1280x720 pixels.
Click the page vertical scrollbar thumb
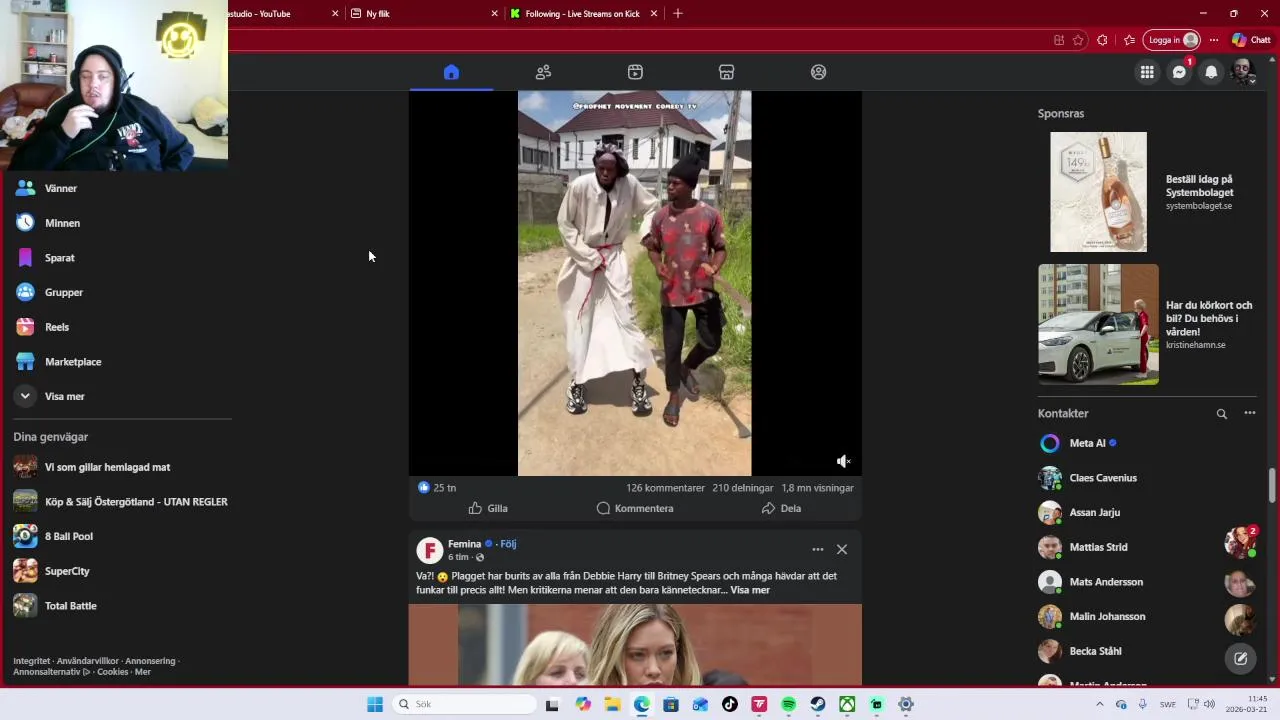click(1272, 485)
